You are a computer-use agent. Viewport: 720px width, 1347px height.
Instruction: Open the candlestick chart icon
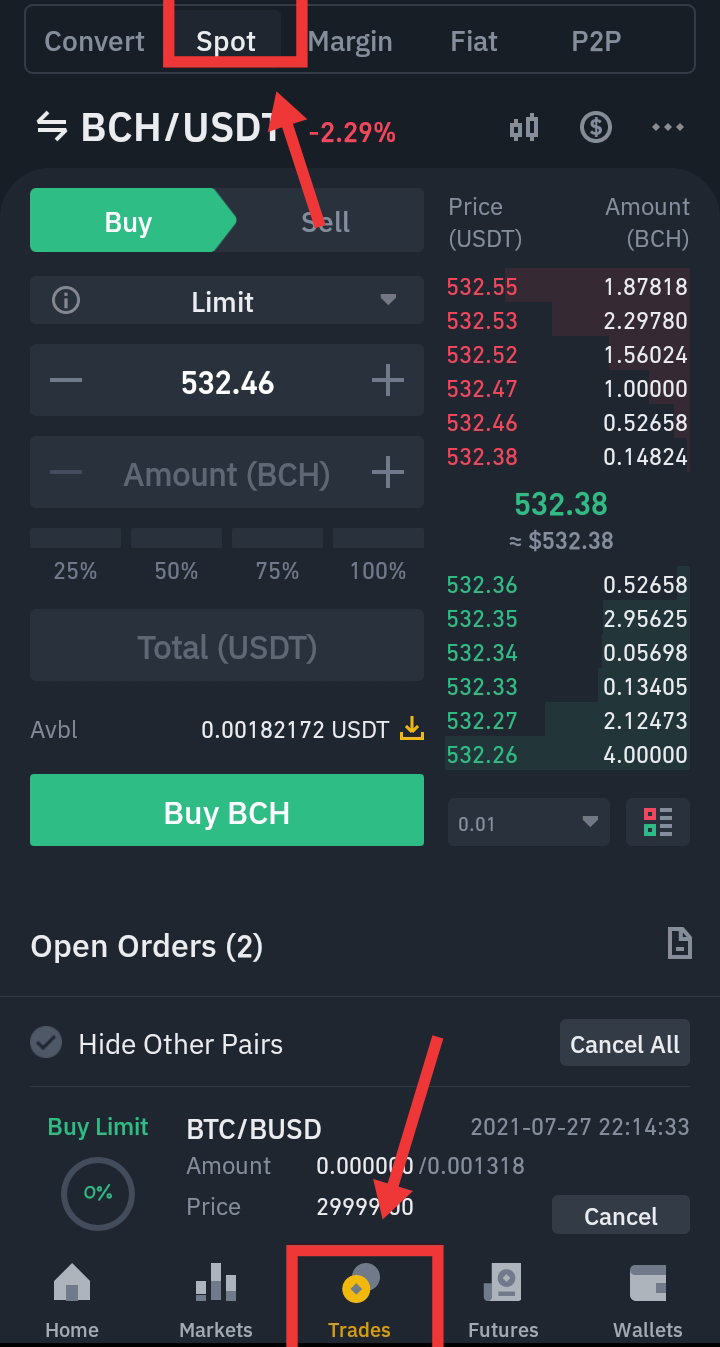pyautogui.click(x=524, y=128)
